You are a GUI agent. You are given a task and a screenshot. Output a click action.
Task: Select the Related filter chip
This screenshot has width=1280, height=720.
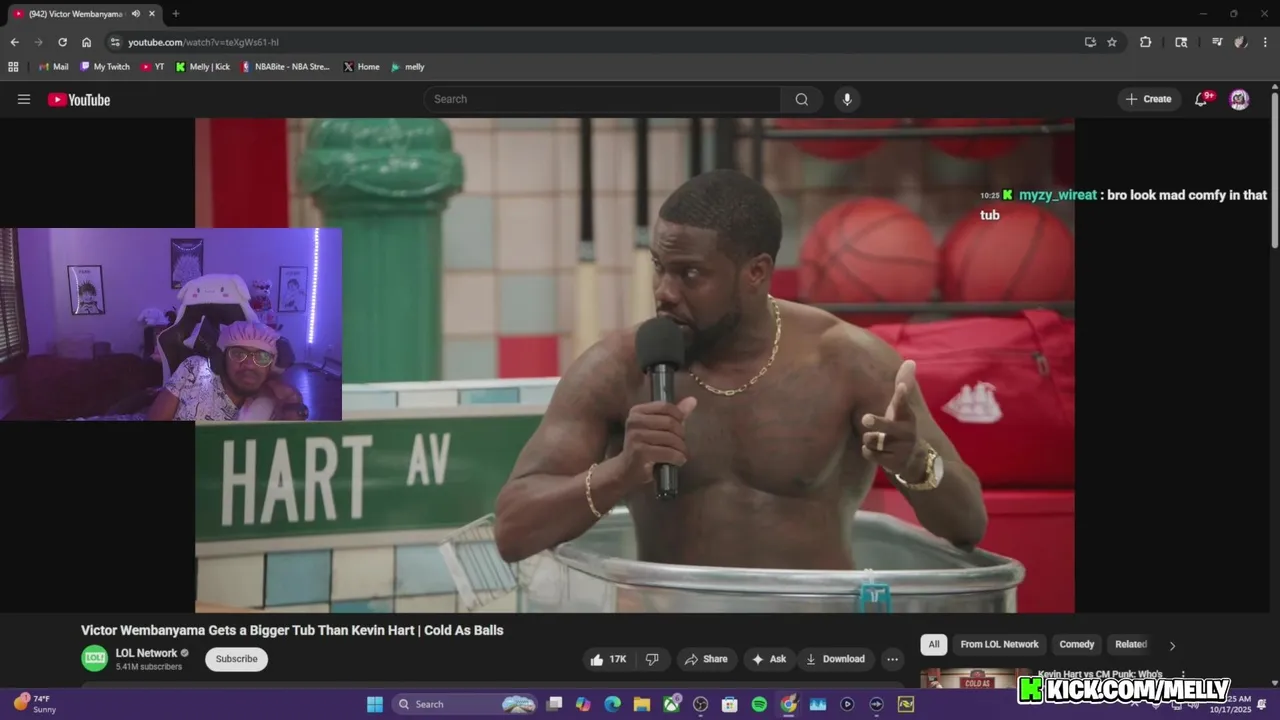pos(1131,644)
